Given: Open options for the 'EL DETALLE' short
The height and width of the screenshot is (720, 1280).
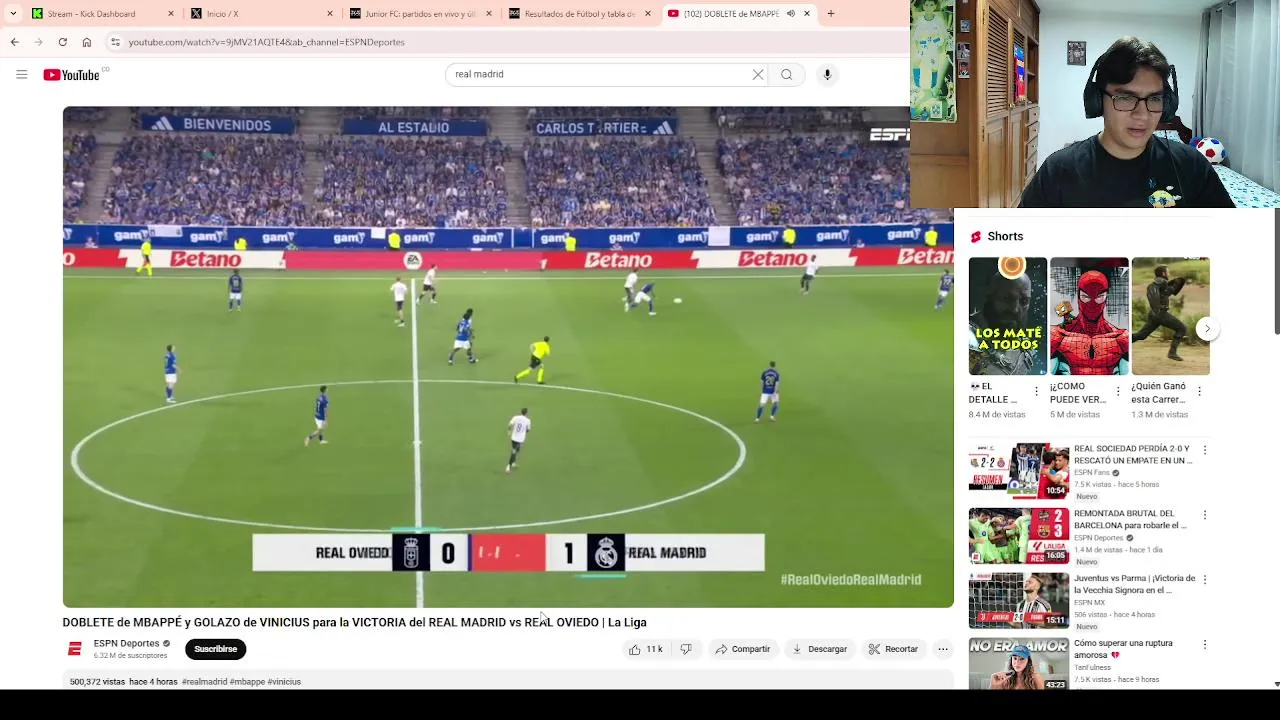Looking at the screenshot, I should [x=1036, y=391].
